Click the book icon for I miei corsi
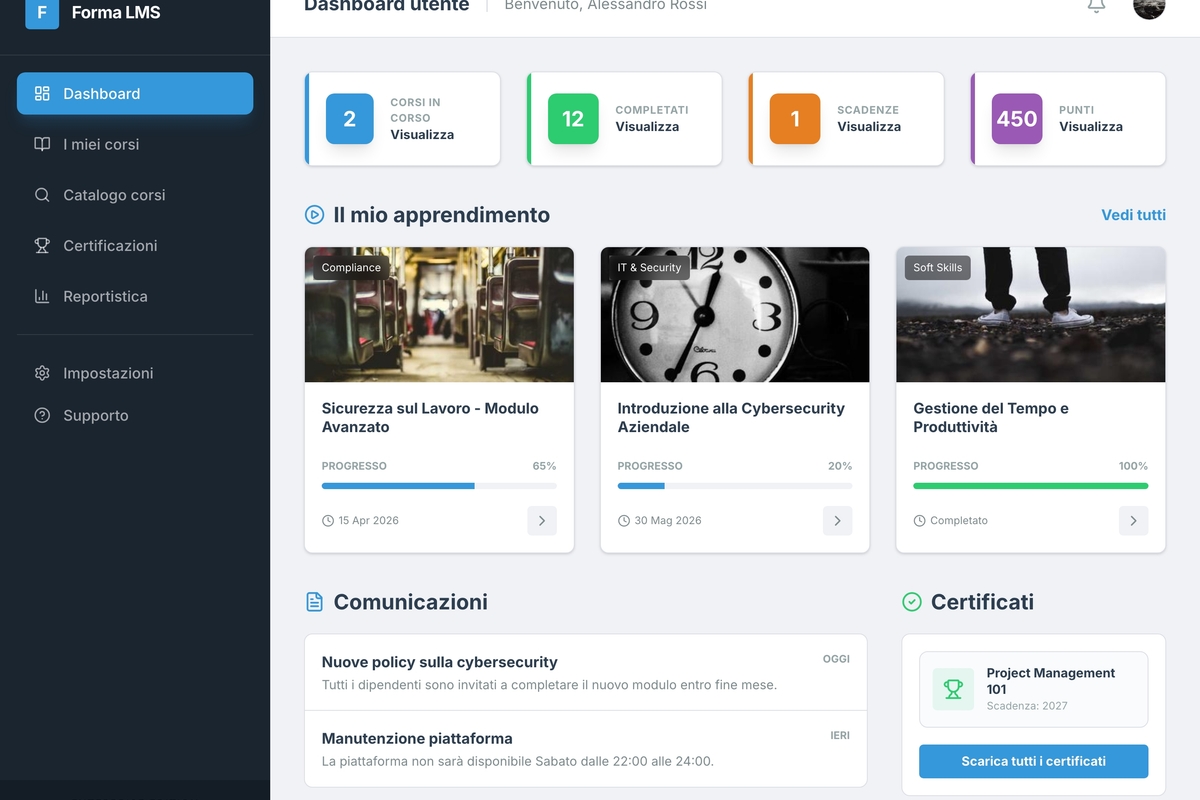Viewport: 1200px width, 800px height. pos(42,144)
